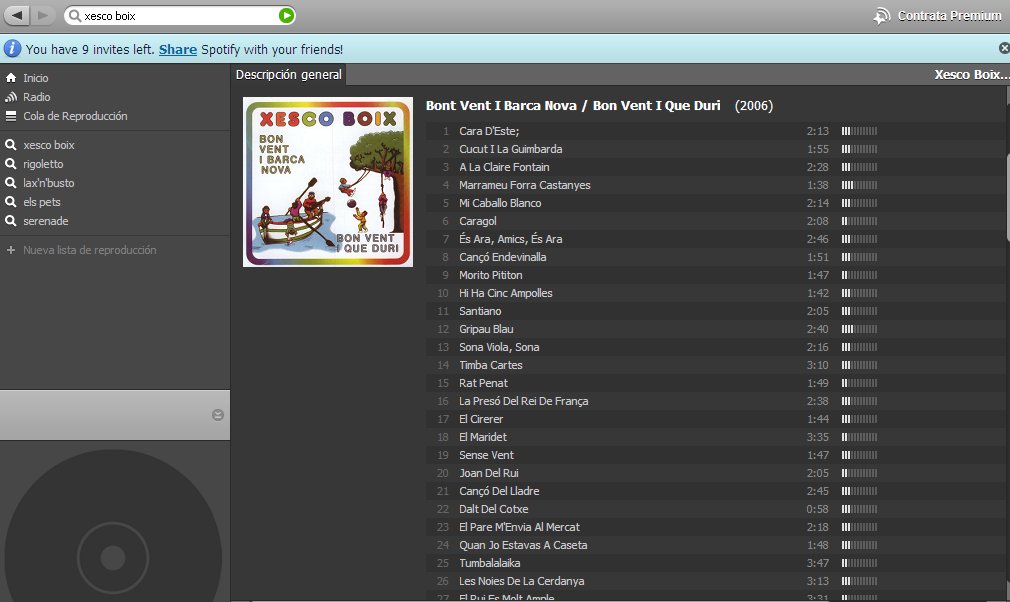Open Inicio in the sidebar
1010x602 pixels.
(x=36, y=78)
